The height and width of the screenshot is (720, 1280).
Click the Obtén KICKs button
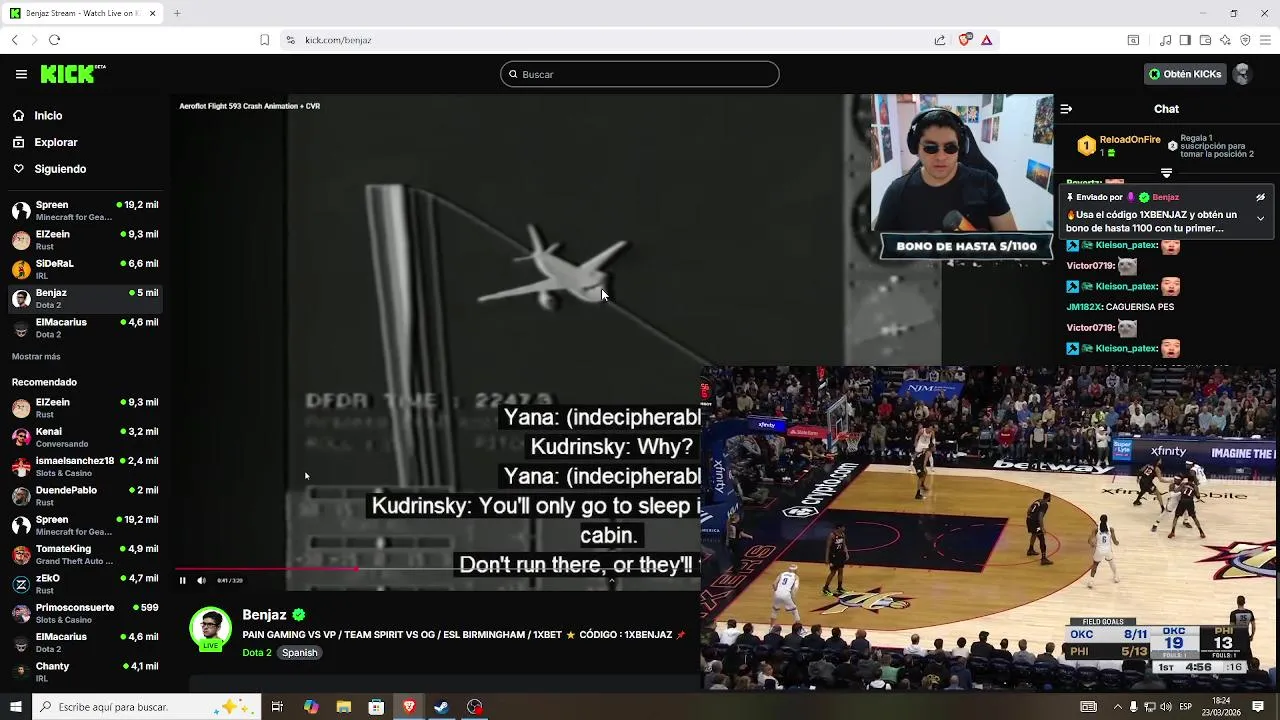click(x=1185, y=74)
